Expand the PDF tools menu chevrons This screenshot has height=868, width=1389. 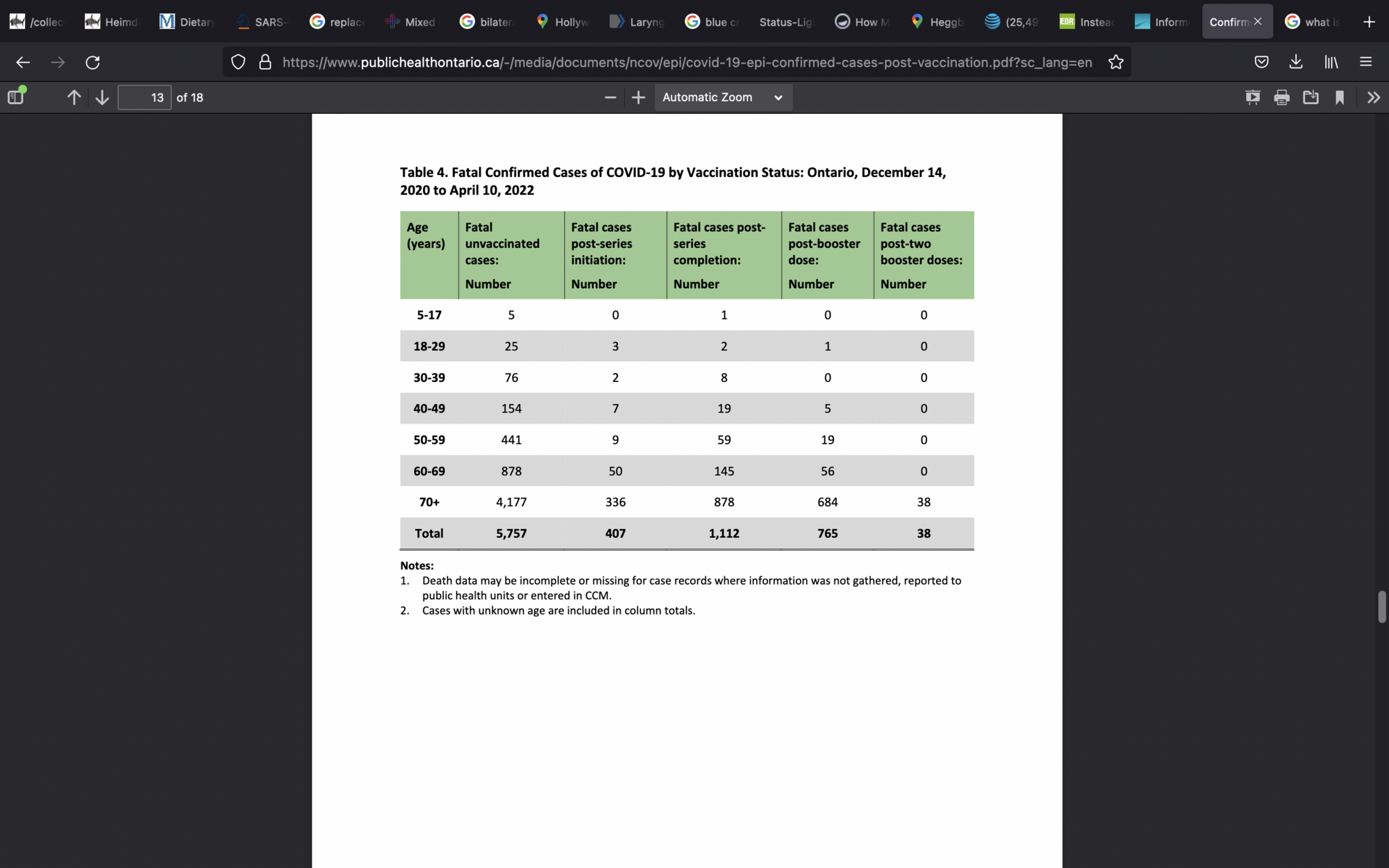[x=1373, y=97]
